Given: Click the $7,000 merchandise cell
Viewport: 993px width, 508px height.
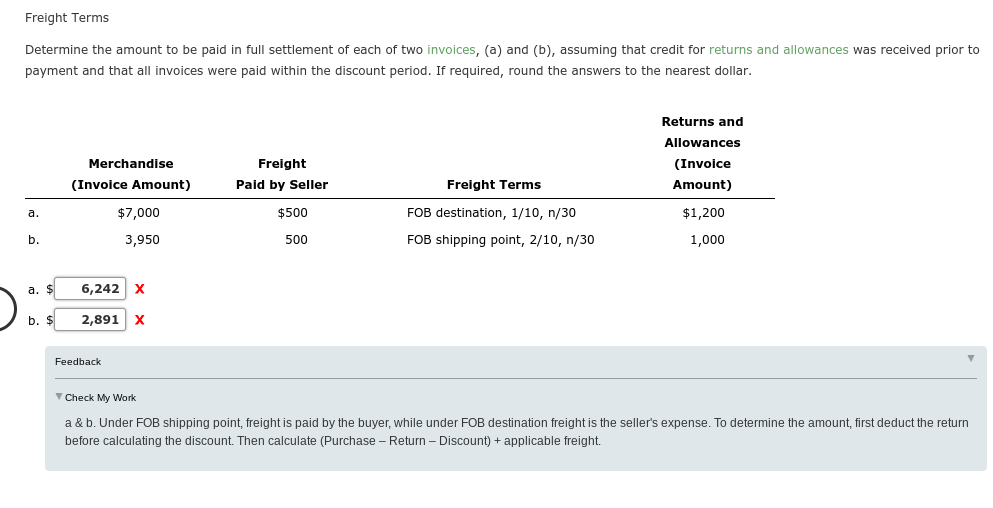Looking at the screenshot, I should click(x=139, y=213).
